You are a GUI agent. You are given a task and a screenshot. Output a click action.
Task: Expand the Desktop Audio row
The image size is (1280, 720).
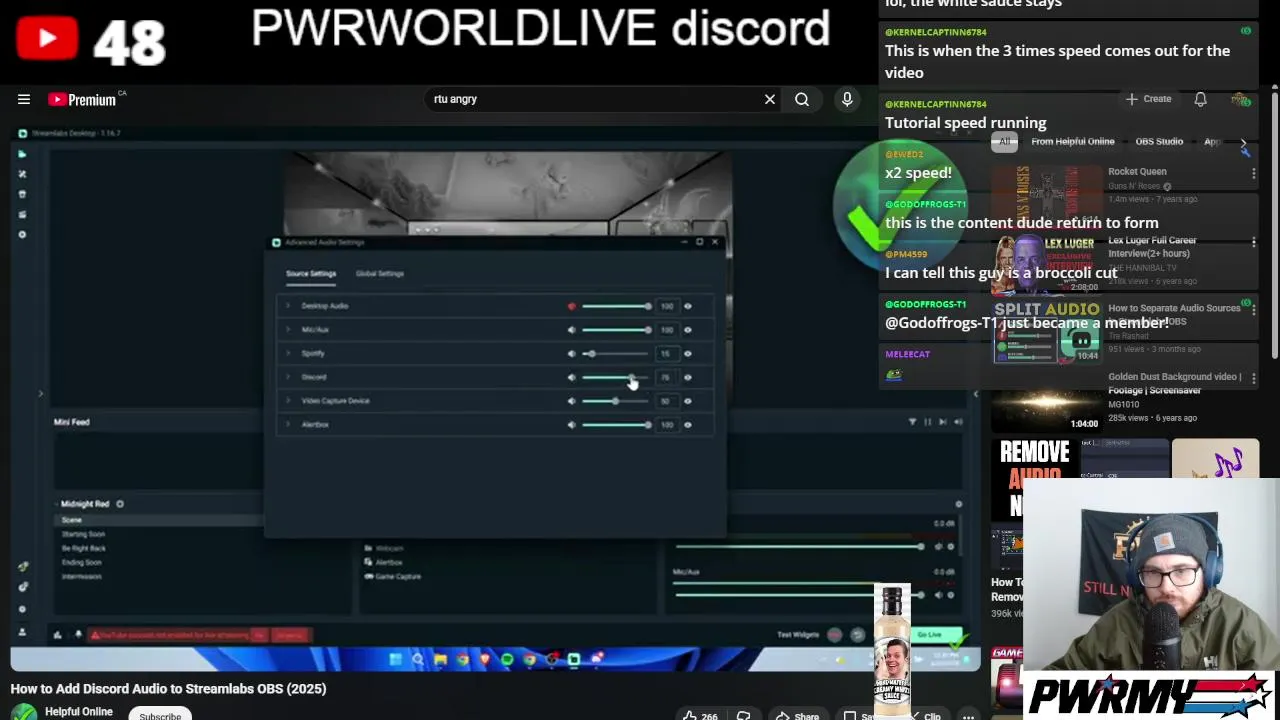click(x=288, y=306)
